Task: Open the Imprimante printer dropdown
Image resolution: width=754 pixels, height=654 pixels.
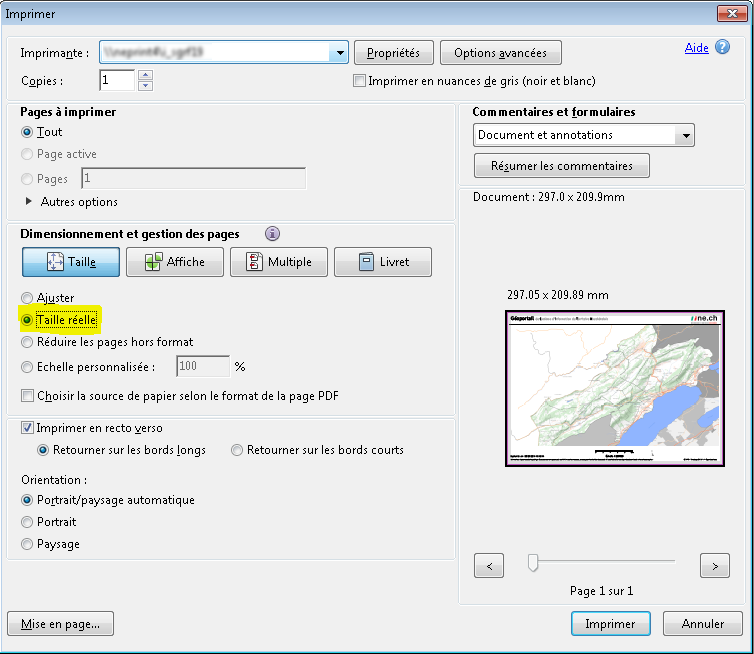Action: 340,52
